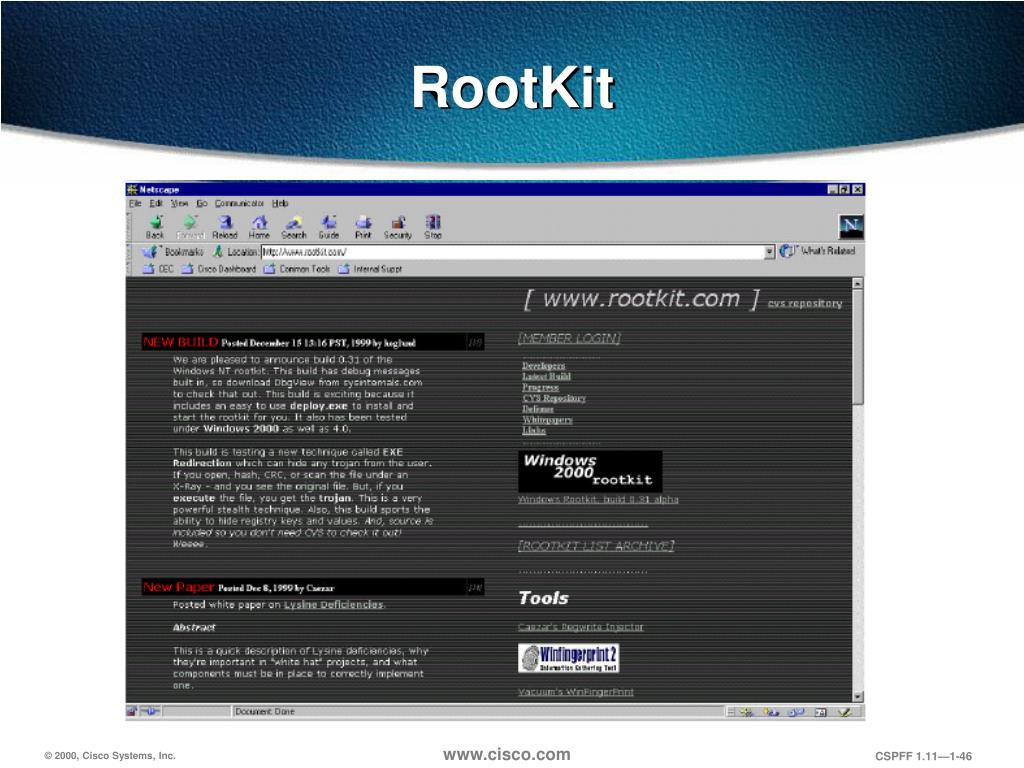1024x768 pixels.
Task: Click the Windows 2000 rootkit banner
Action: click(x=590, y=471)
